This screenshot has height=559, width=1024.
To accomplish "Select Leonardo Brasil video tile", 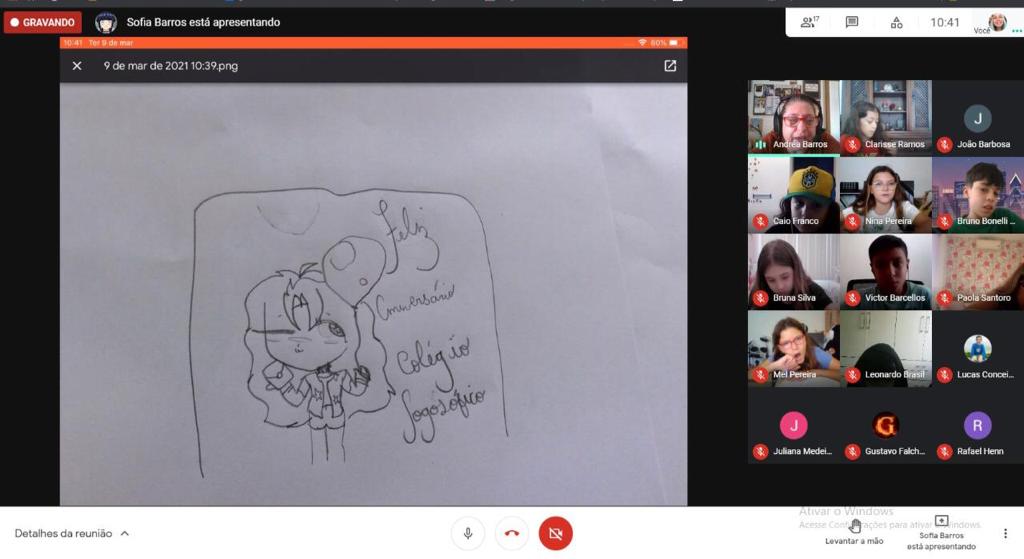I will [x=886, y=349].
